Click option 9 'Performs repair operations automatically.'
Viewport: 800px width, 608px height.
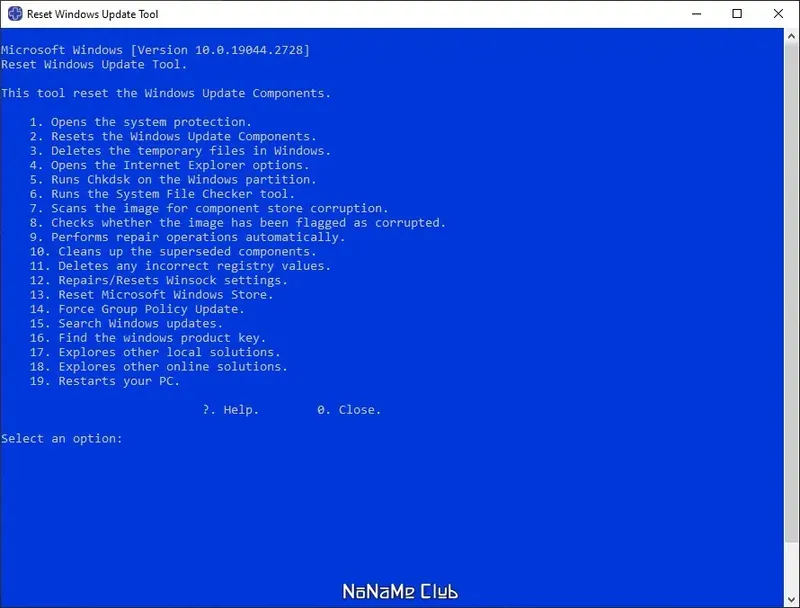[187, 237]
